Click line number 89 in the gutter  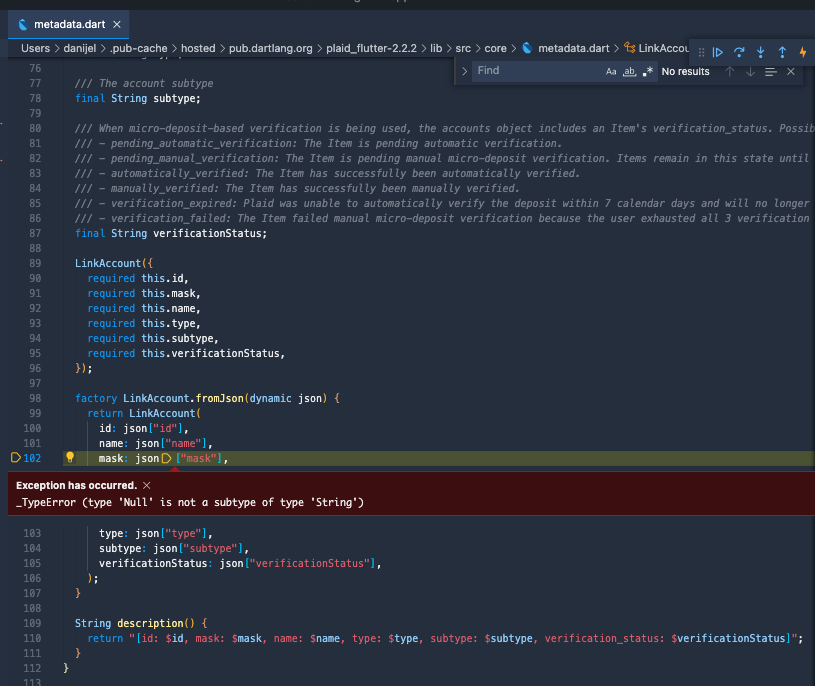(35, 263)
